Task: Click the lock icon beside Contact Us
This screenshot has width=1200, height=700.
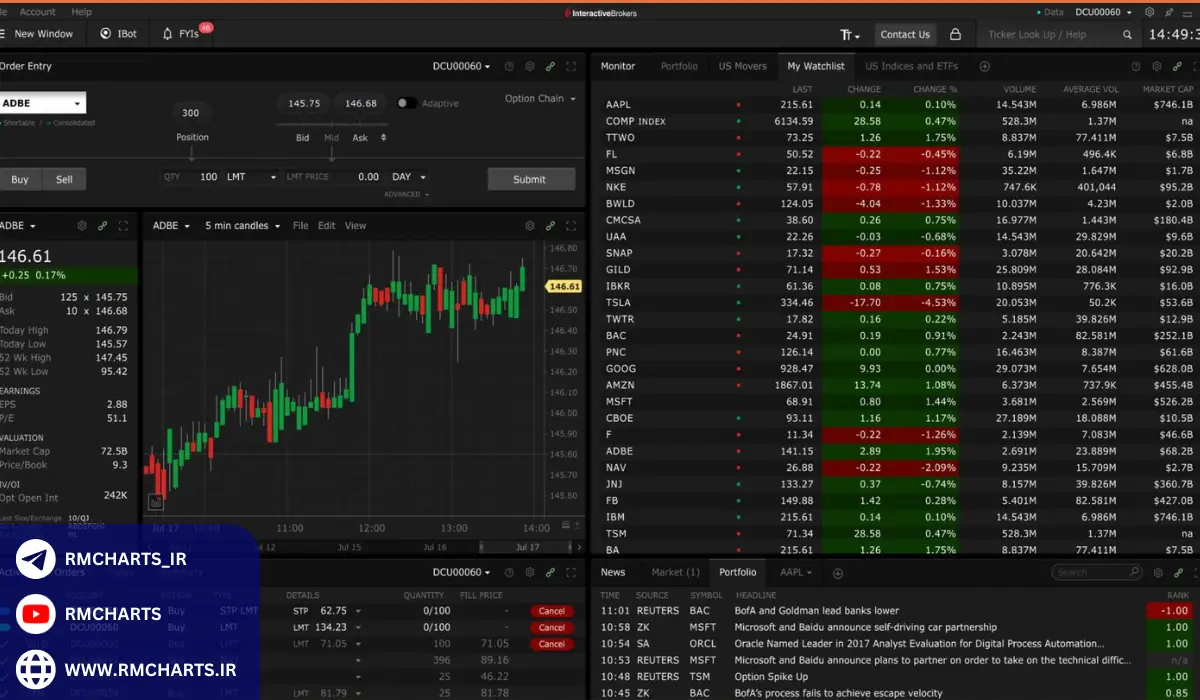Action: [955, 34]
